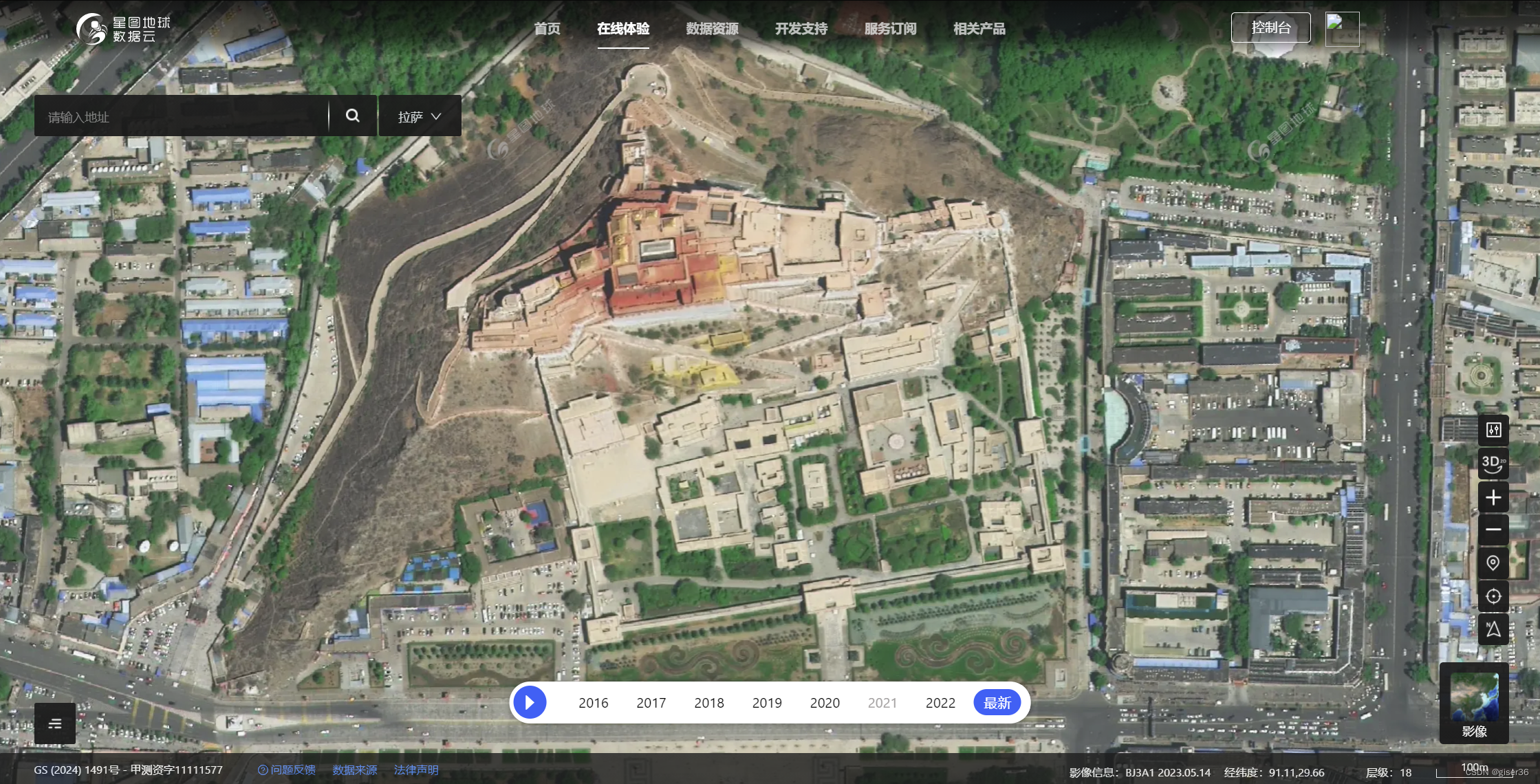Screen dimensions: 1540x784
Task: Click the 影像信息 BJ3A1 2023.05.14 text
Action: tap(1140, 772)
